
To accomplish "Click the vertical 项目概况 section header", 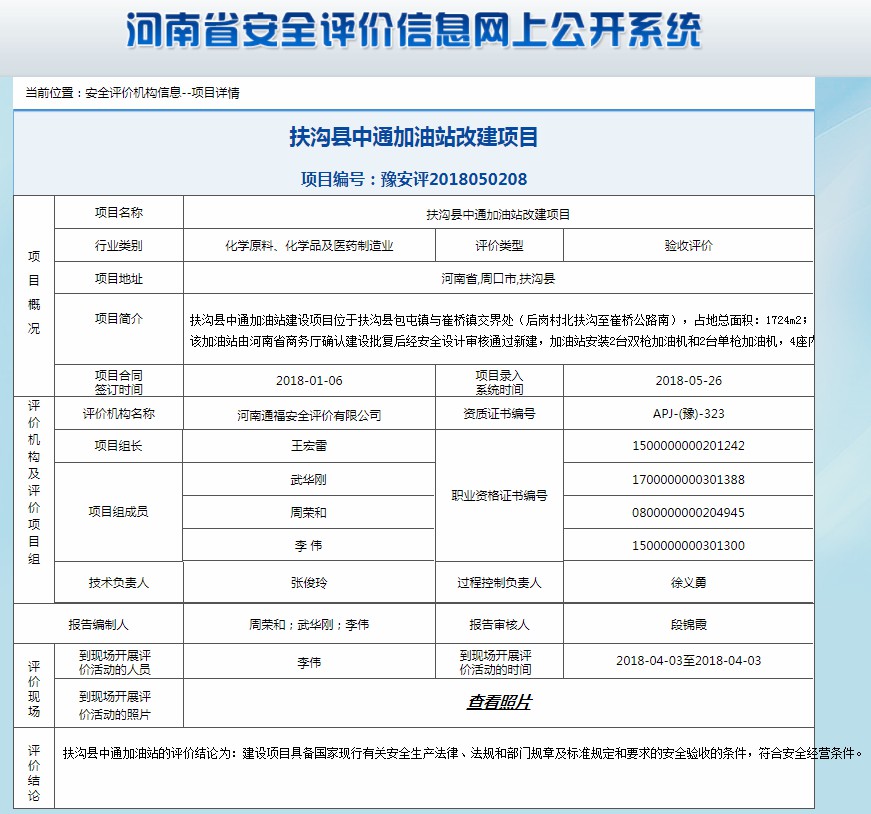I will 34,292.
